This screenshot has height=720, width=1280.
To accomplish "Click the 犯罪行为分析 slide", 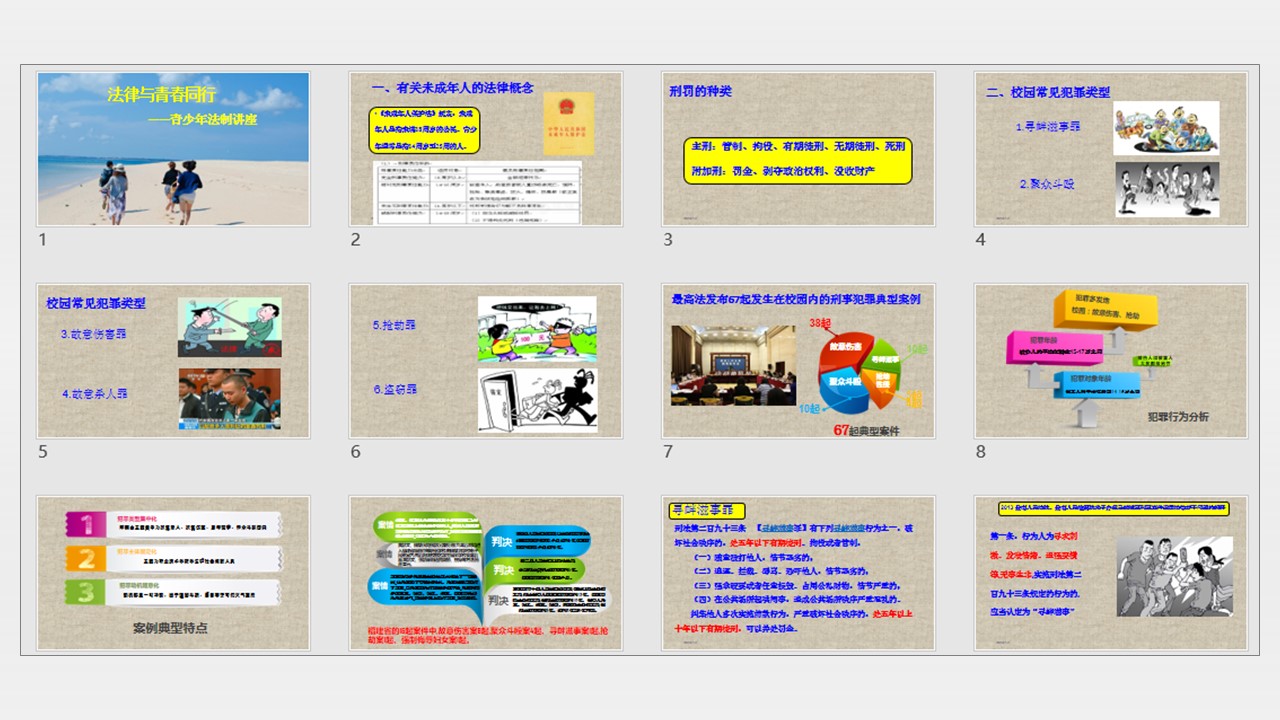I will point(1110,361).
